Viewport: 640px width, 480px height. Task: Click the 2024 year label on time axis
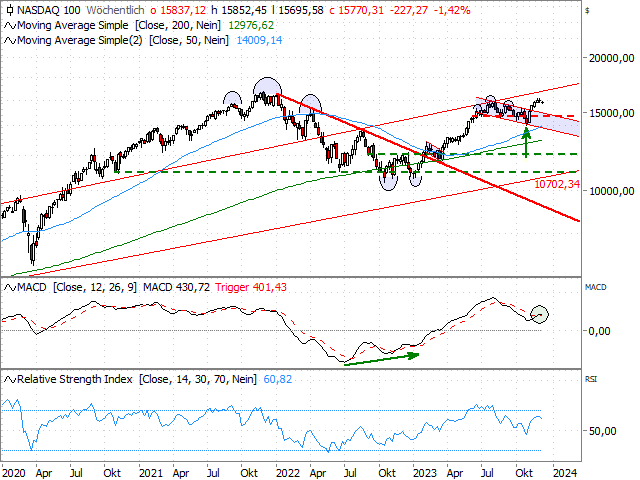565,473
